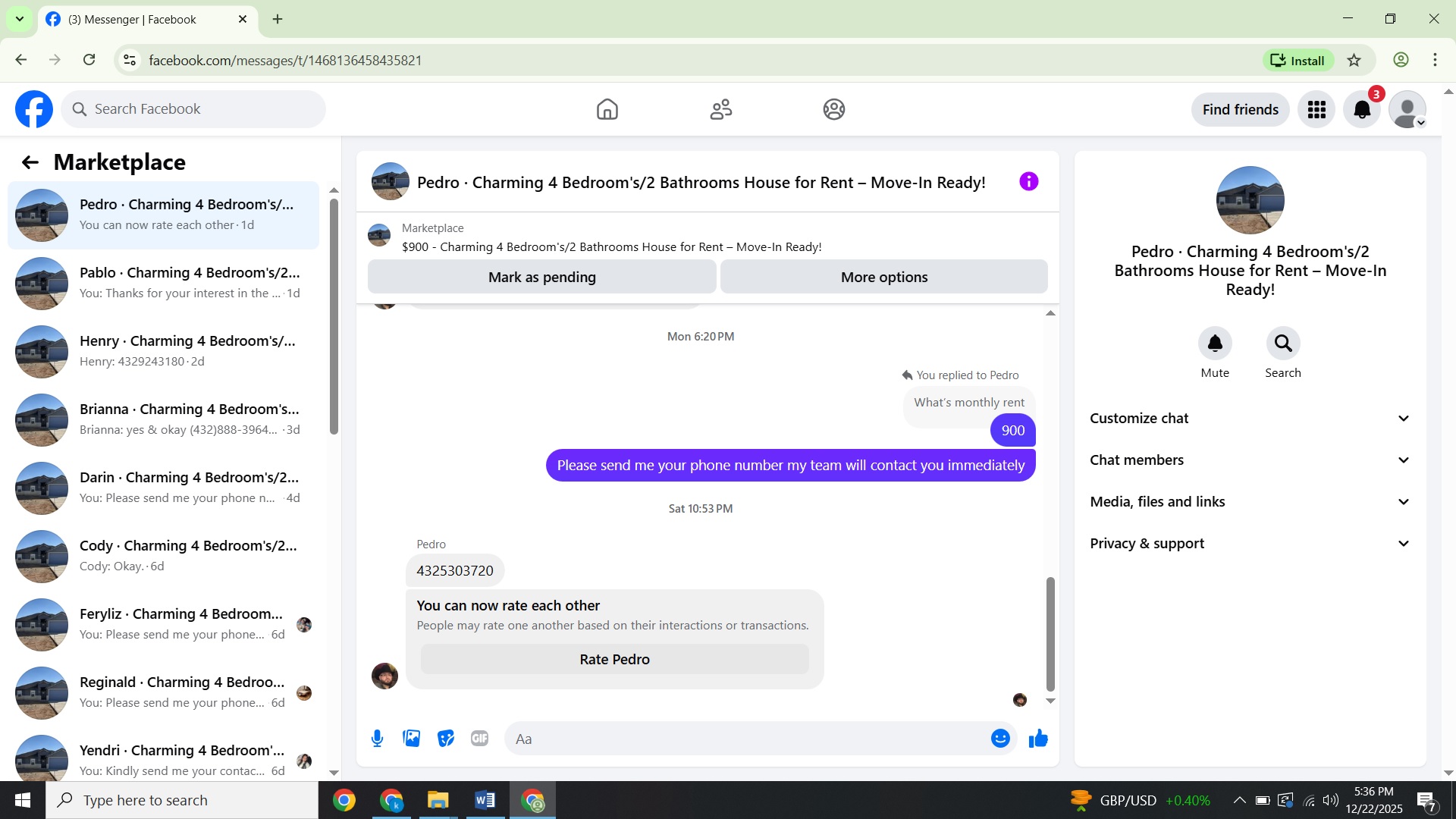The image size is (1456, 819).
Task: Click the chat message scrollbar thumb
Action: pos(1050,633)
